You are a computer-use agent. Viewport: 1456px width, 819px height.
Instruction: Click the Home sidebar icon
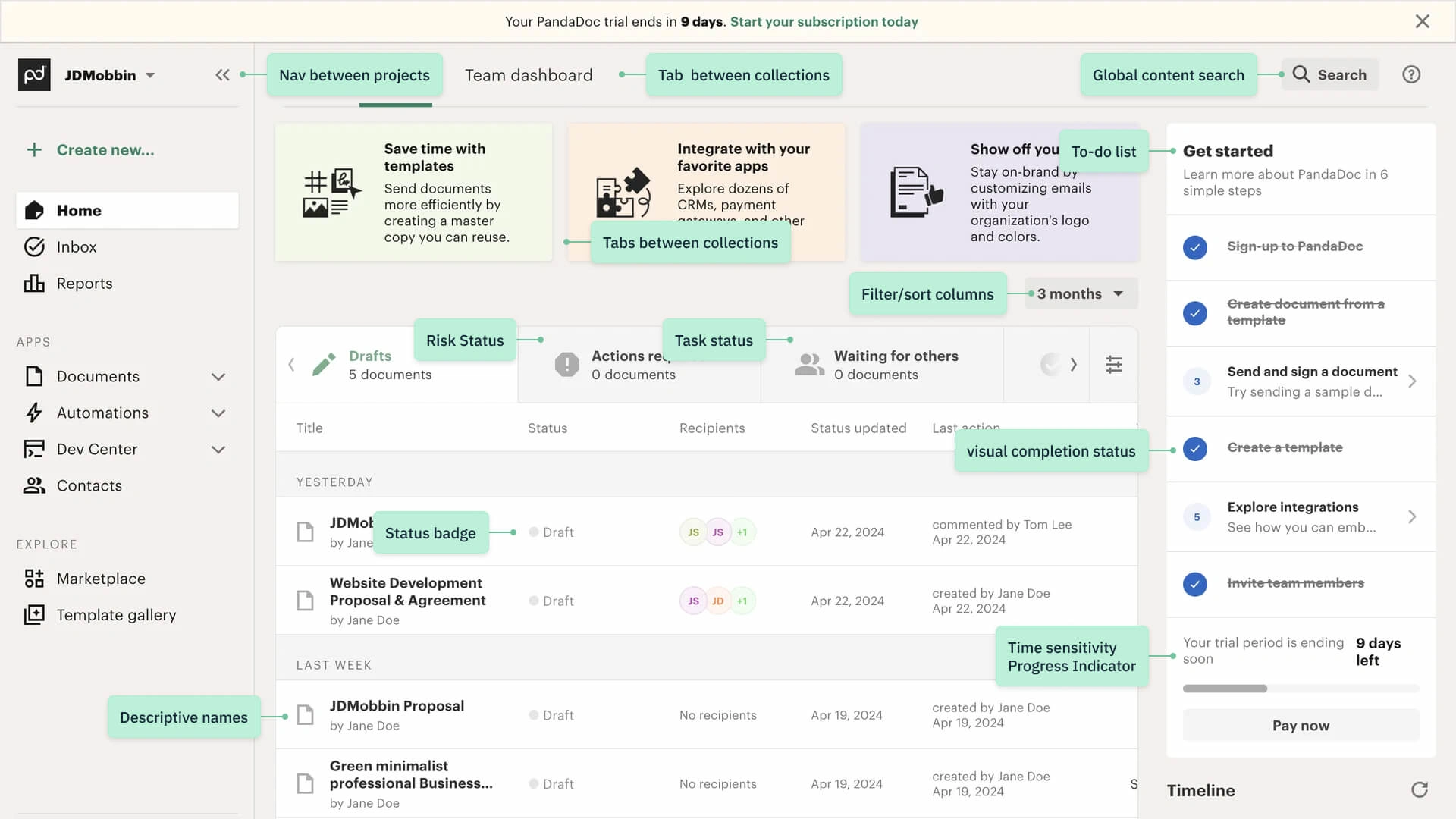click(34, 210)
